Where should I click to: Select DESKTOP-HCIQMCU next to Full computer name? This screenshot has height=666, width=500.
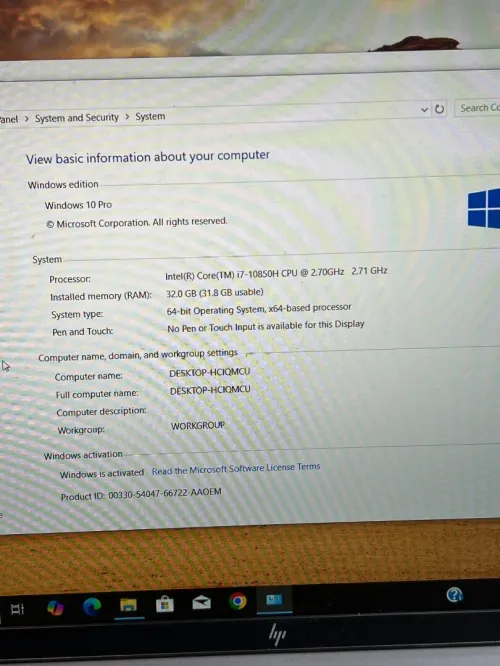pyautogui.click(x=210, y=390)
